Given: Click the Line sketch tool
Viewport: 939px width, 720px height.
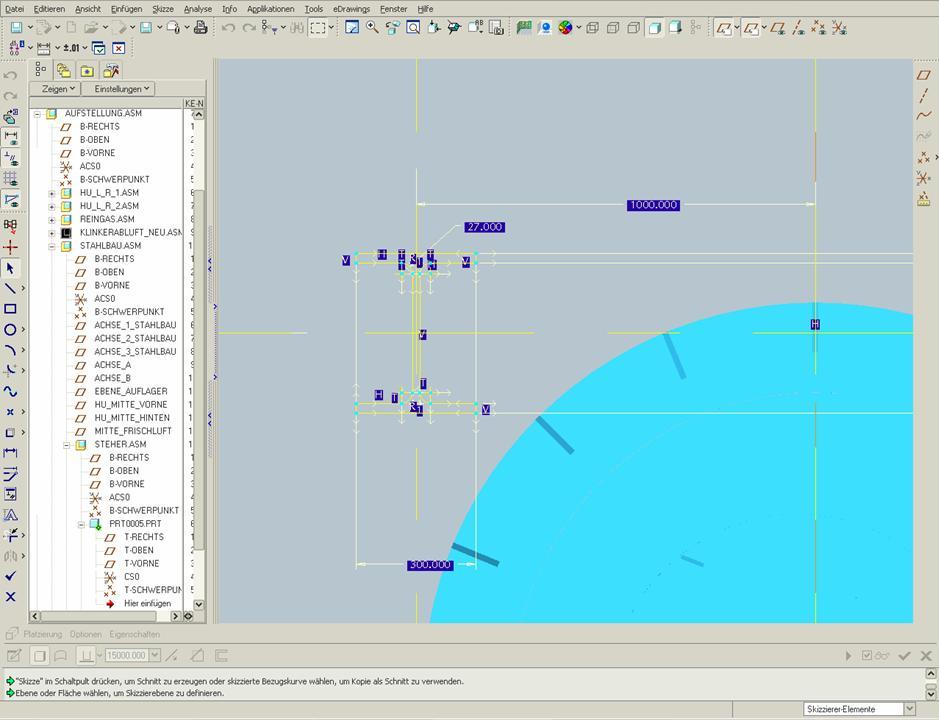Looking at the screenshot, I should (x=10, y=288).
